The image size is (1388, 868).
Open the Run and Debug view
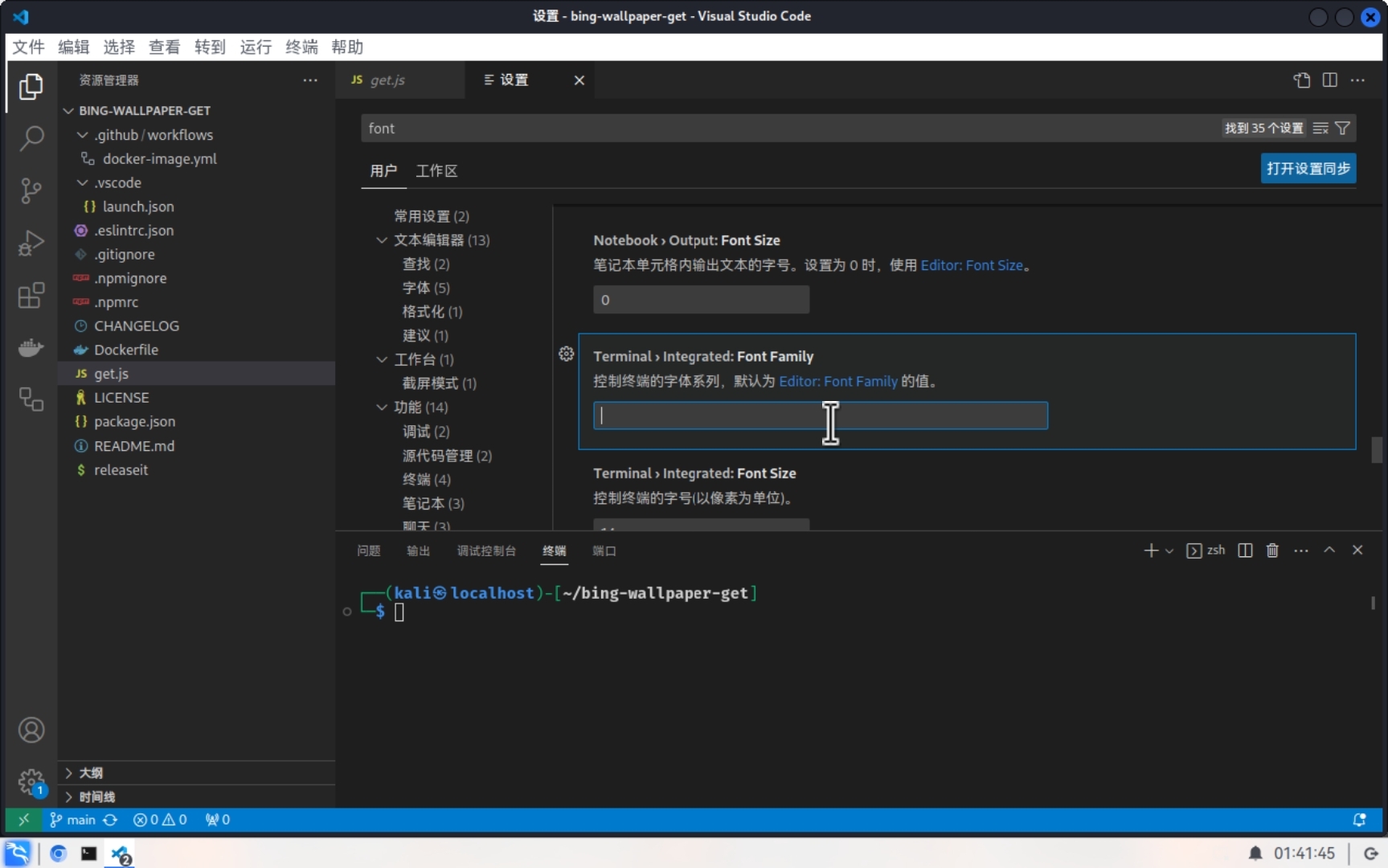pos(31,243)
